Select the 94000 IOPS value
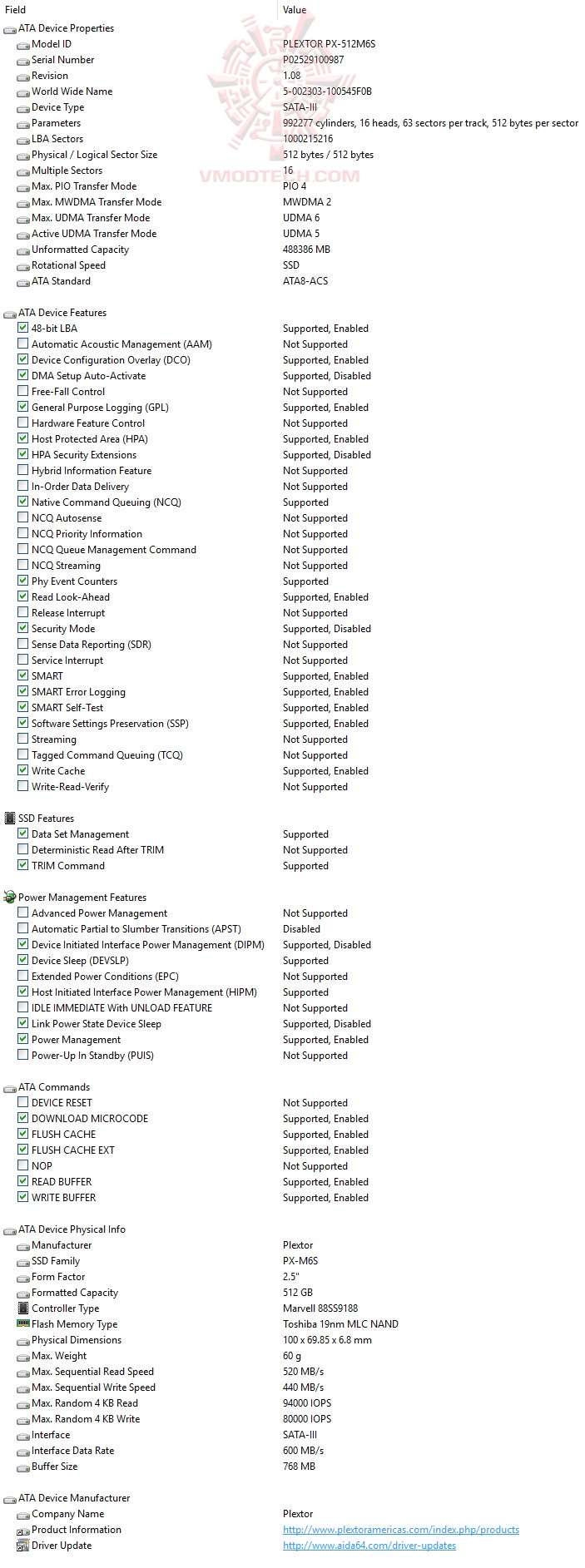 pos(307,1403)
